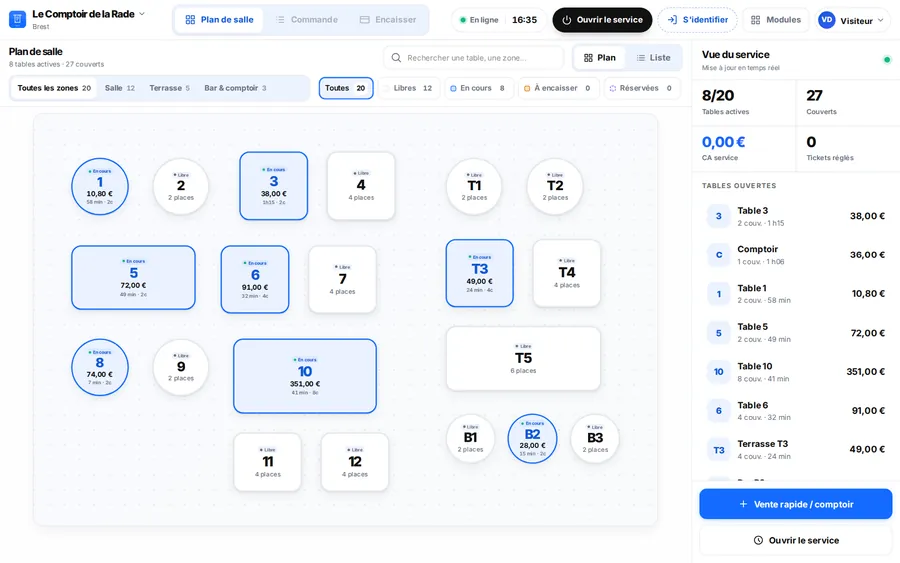Select bar seat B1
The image size is (900, 563).
click(470, 439)
